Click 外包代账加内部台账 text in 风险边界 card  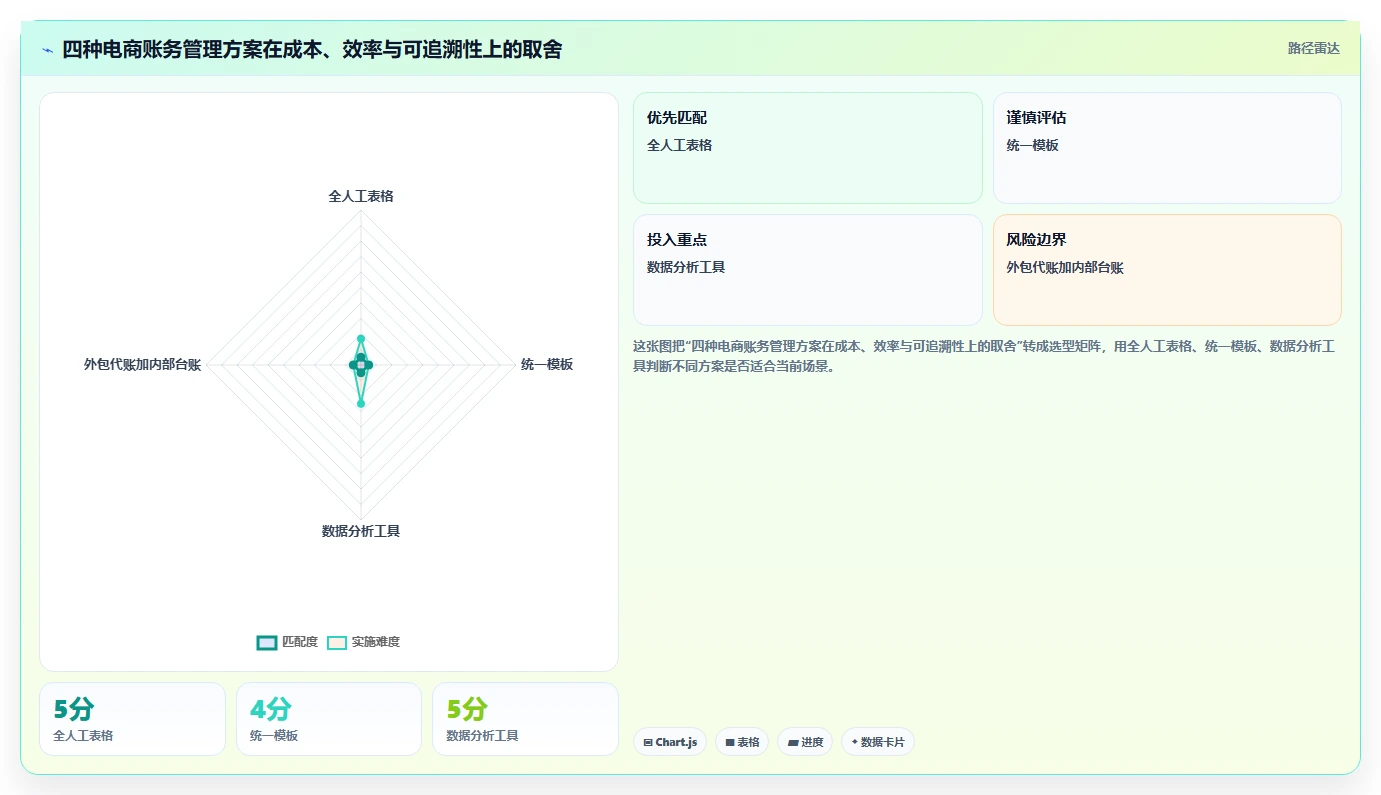click(x=1065, y=267)
